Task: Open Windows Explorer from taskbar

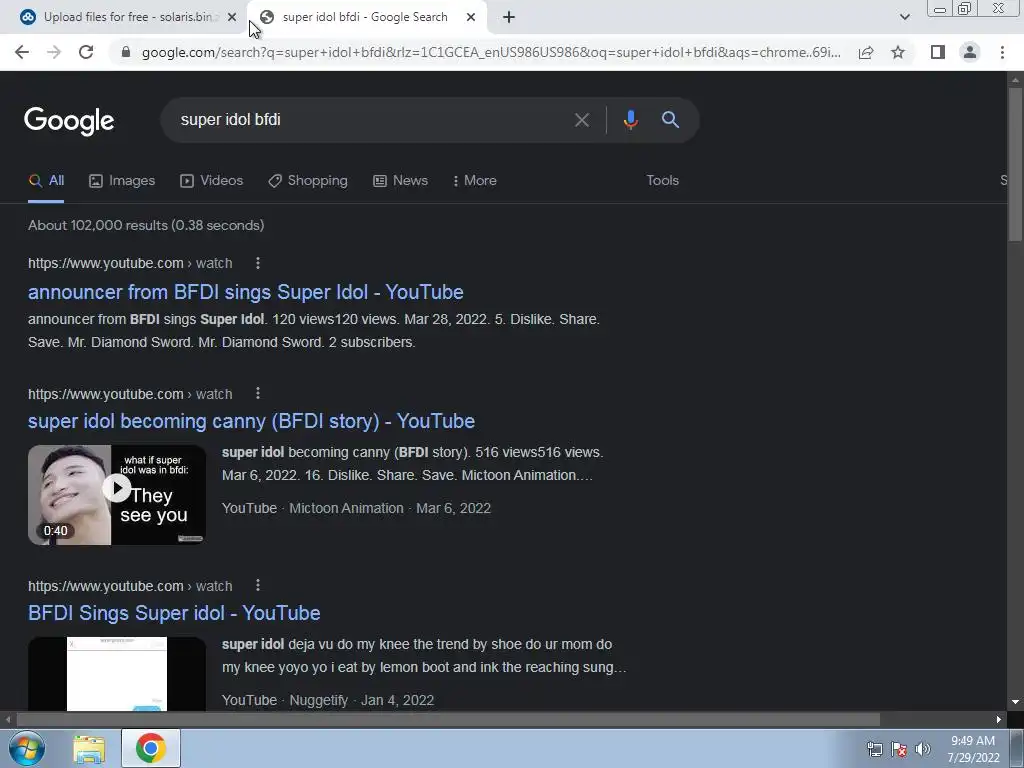Action: tap(89, 749)
